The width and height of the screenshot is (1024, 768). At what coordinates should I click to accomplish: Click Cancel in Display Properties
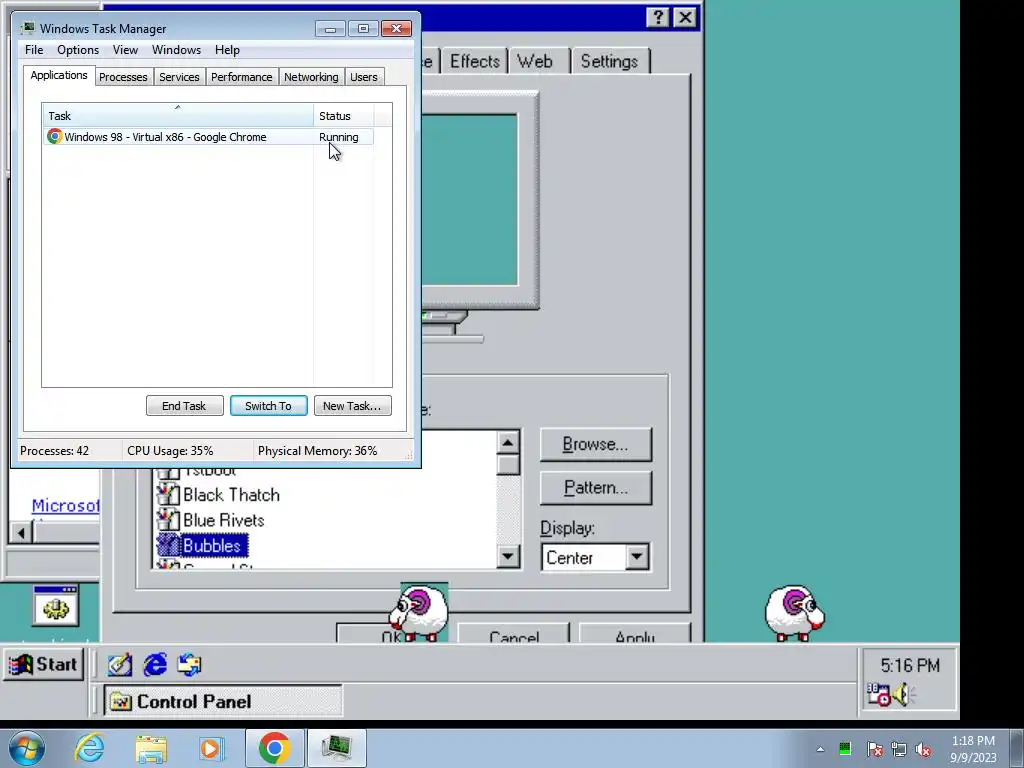tap(513, 633)
